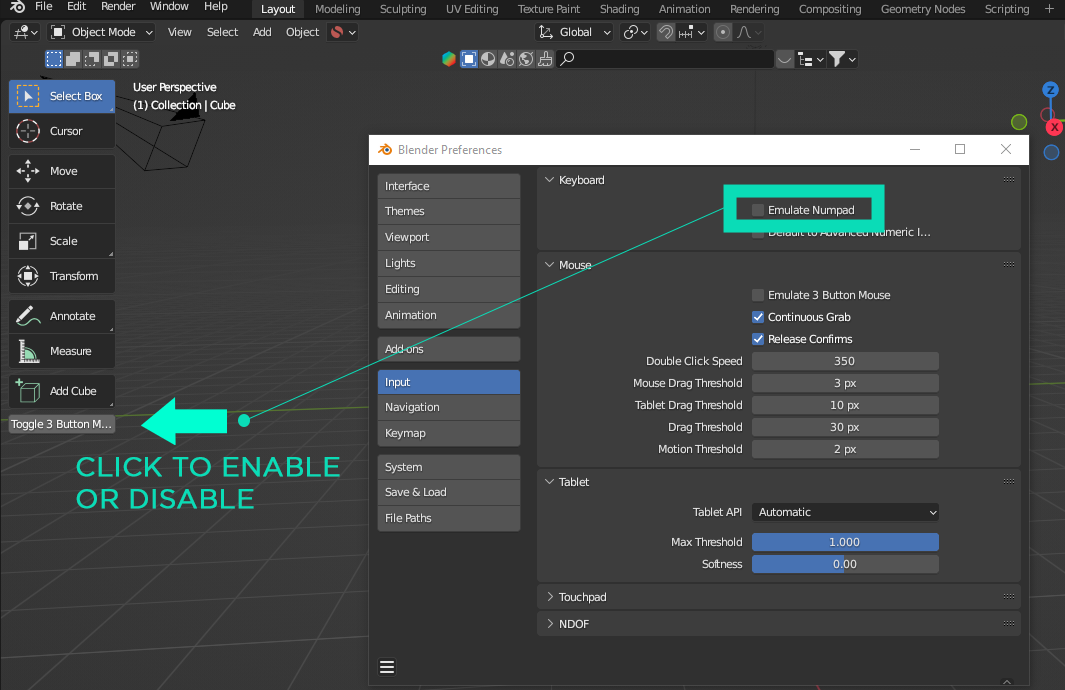
Task: Open the Object Mode dropdown
Action: 102,32
